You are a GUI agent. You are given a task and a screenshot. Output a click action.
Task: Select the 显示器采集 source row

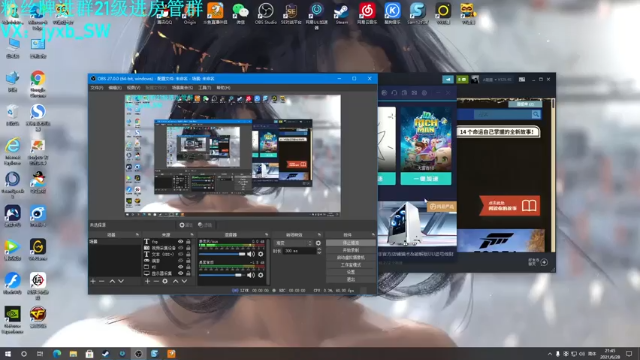pyautogui.click(x=167, y=273)
